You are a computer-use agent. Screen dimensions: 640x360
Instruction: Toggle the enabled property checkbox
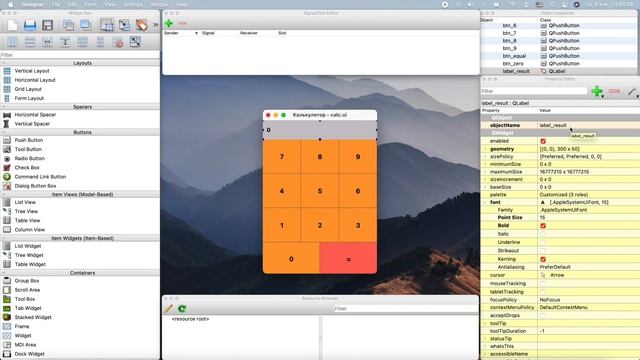pos(543,141)
